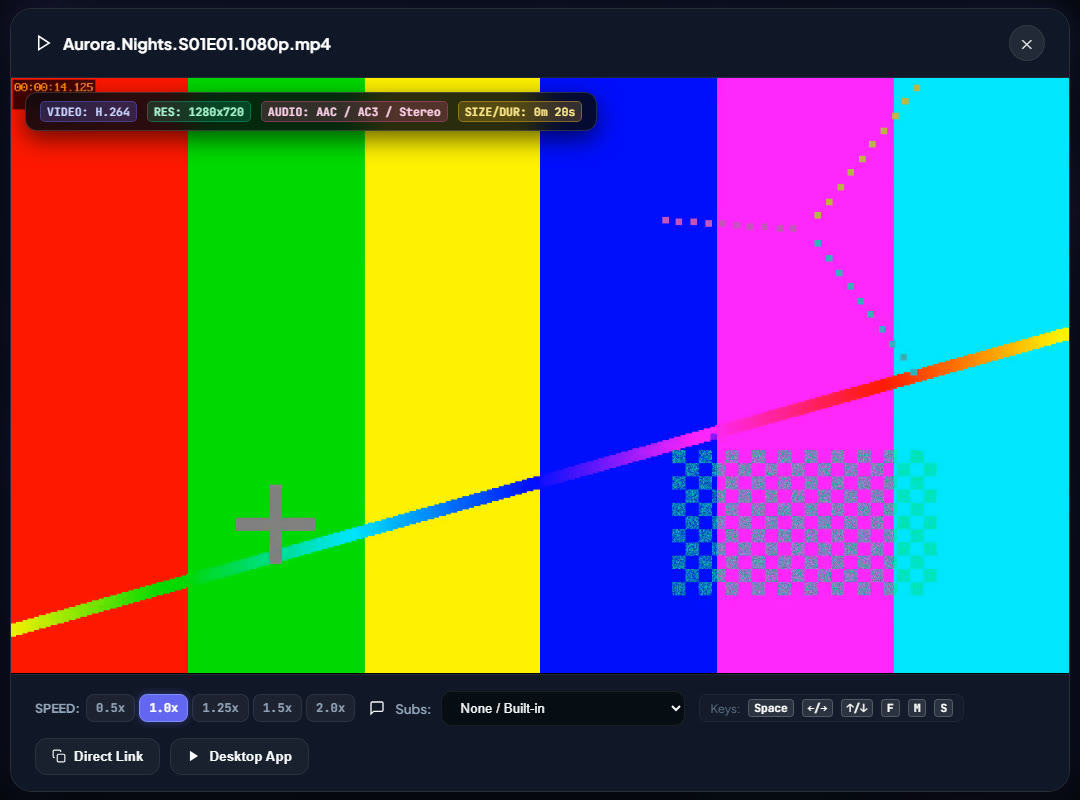
Task: Click the 00:00:14.125 timestamp overlay
Action: pyautogui.click(x=54, y=87)
